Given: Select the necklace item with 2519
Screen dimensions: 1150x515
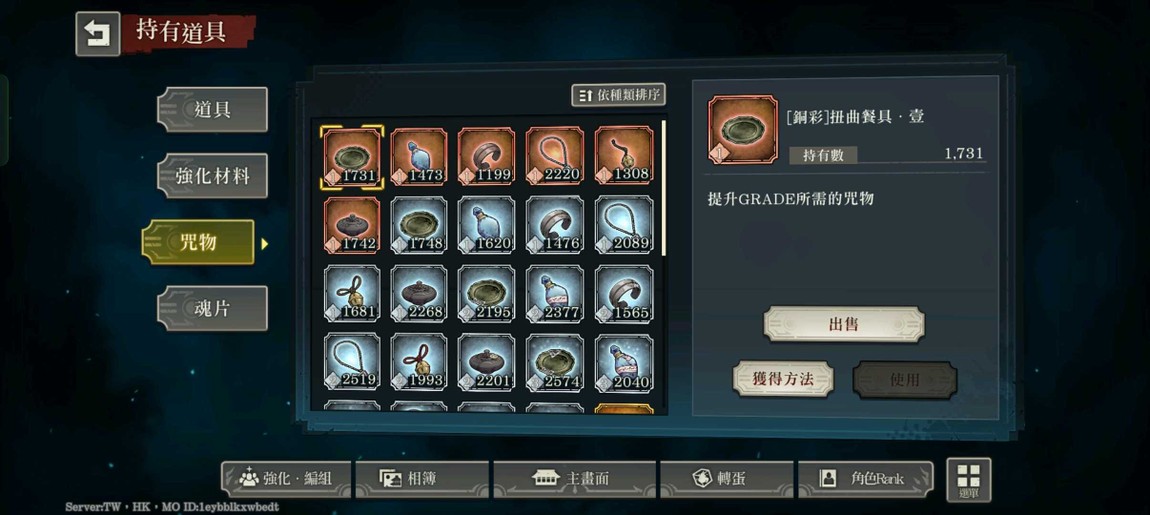Looking at the screenshot, I should tap(352, 362).
